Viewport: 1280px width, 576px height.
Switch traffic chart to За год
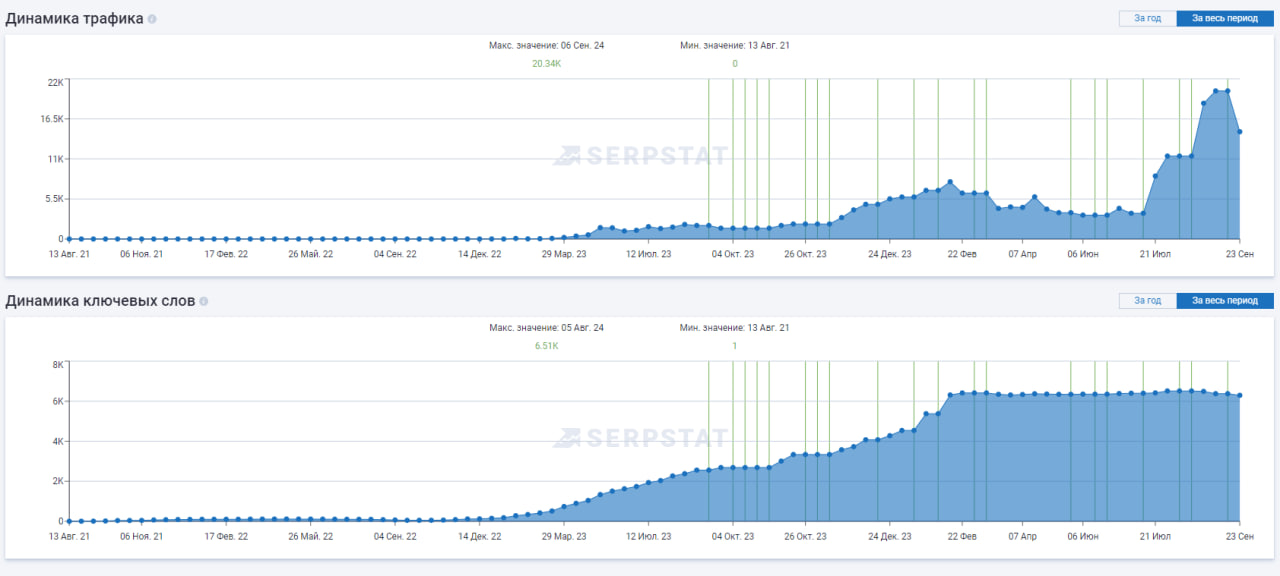tap(1147, 18)
